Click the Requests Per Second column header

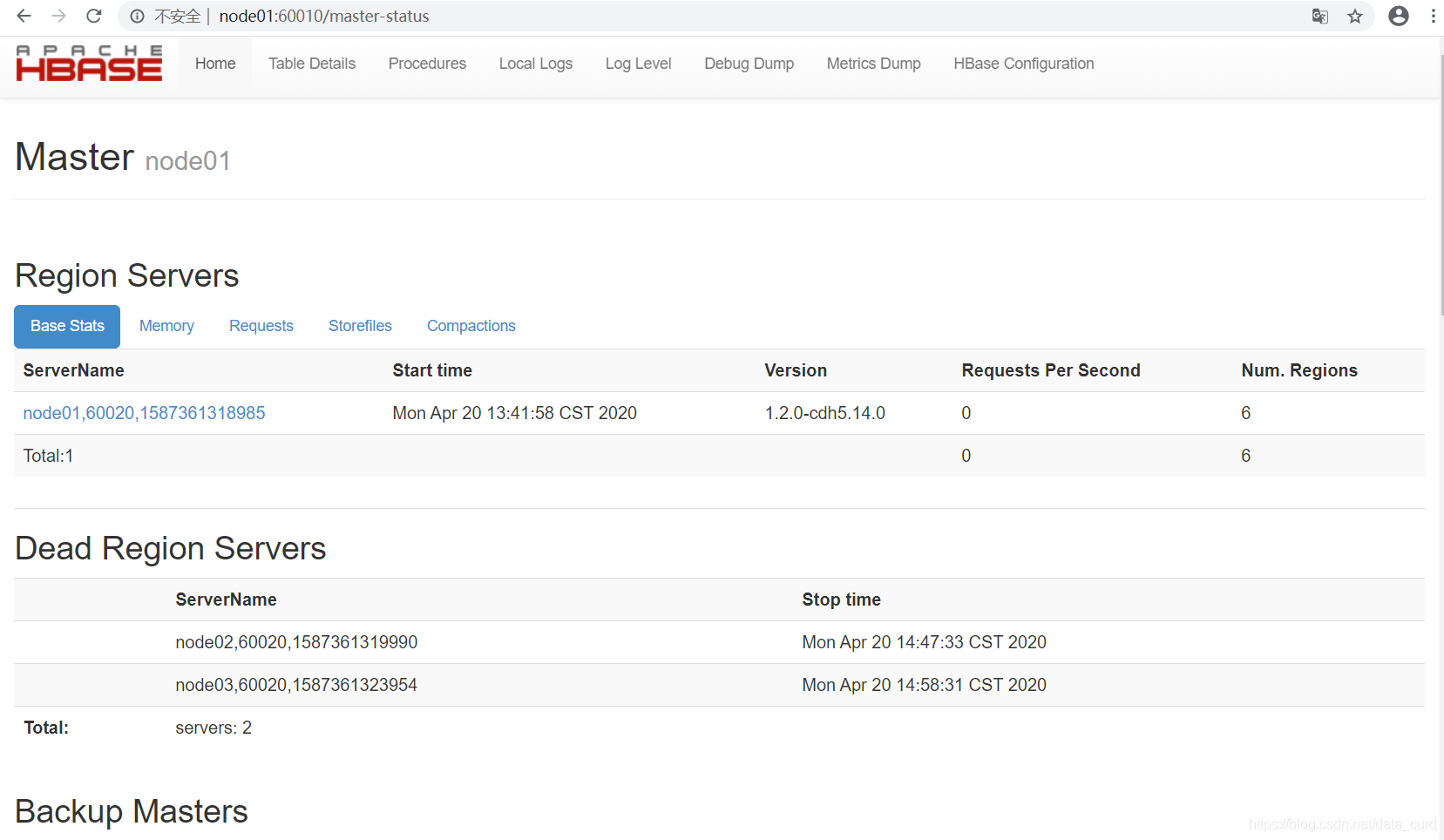click(x=1051, y=370)
